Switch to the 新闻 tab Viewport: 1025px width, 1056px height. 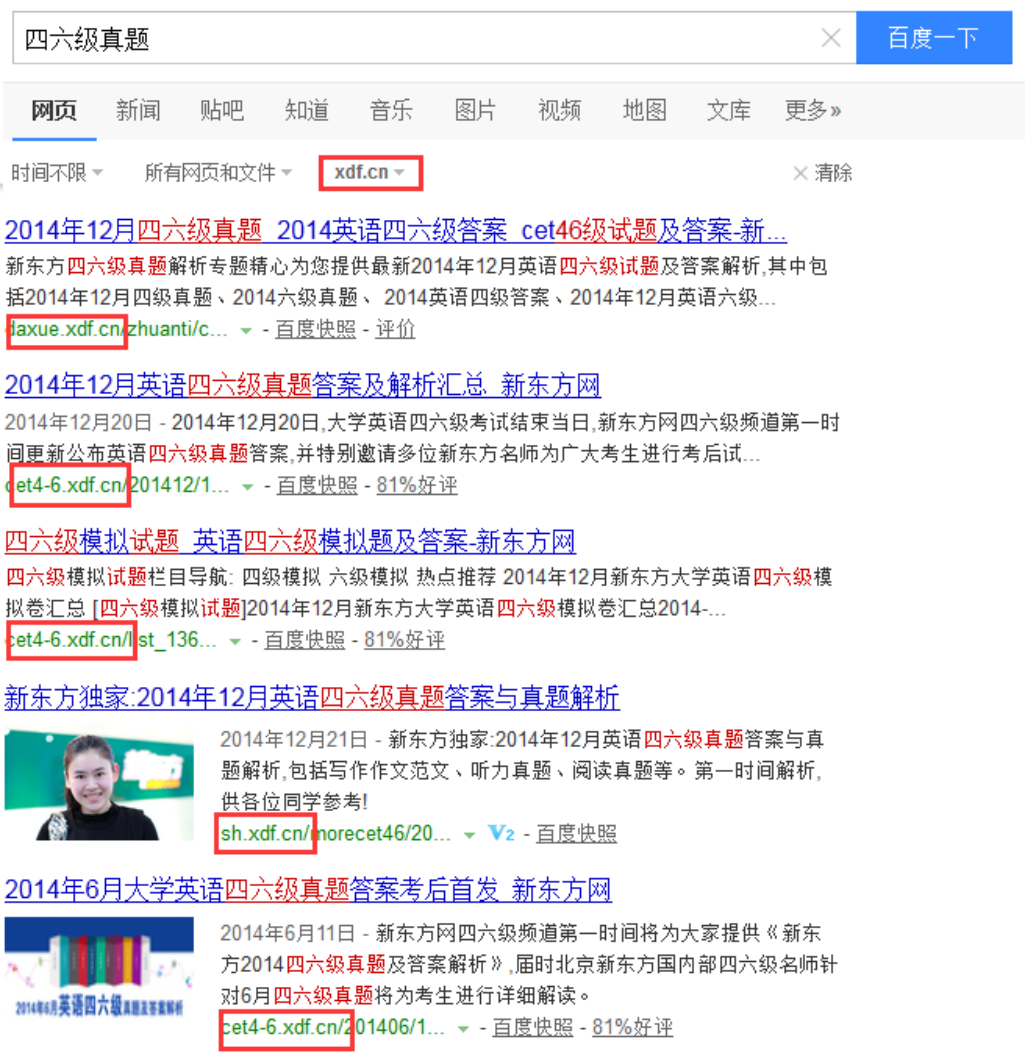point(138,110)
